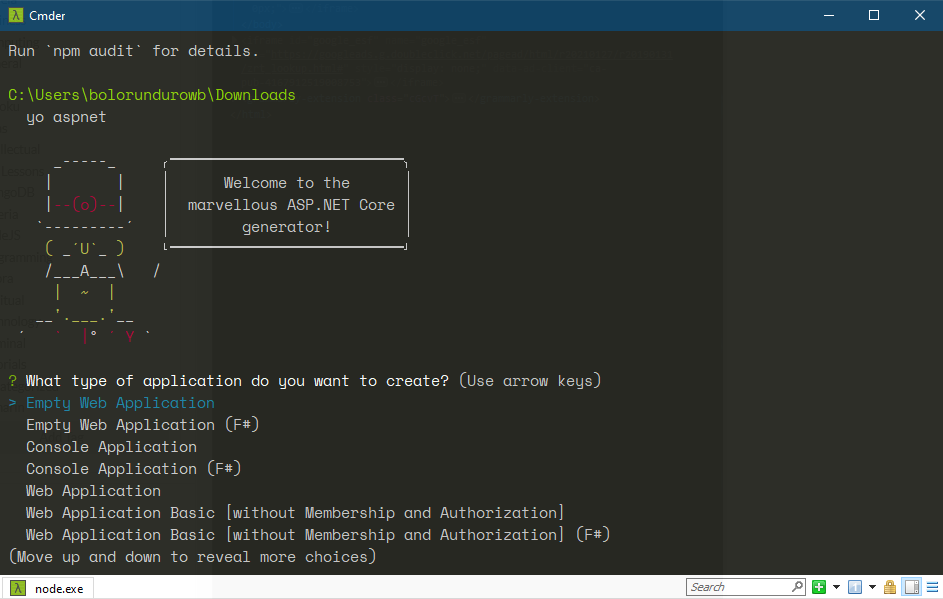The height and width of the screenshot is (599, 943).
Task: Select Web Application Basic (F#) option
Action: pyautogui.click(x=318, y=535)
